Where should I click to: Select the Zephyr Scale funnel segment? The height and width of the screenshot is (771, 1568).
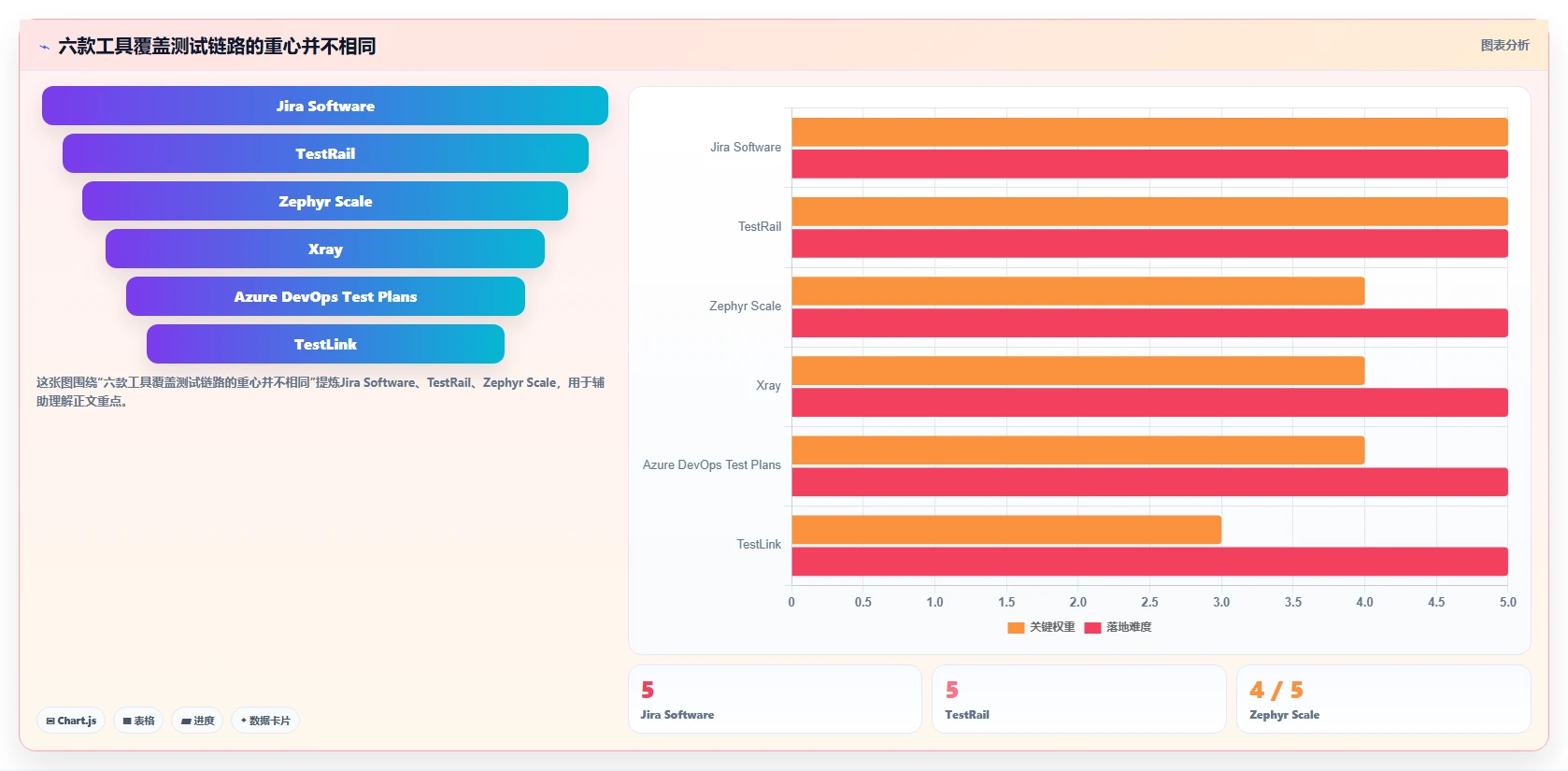pos(325,201)
